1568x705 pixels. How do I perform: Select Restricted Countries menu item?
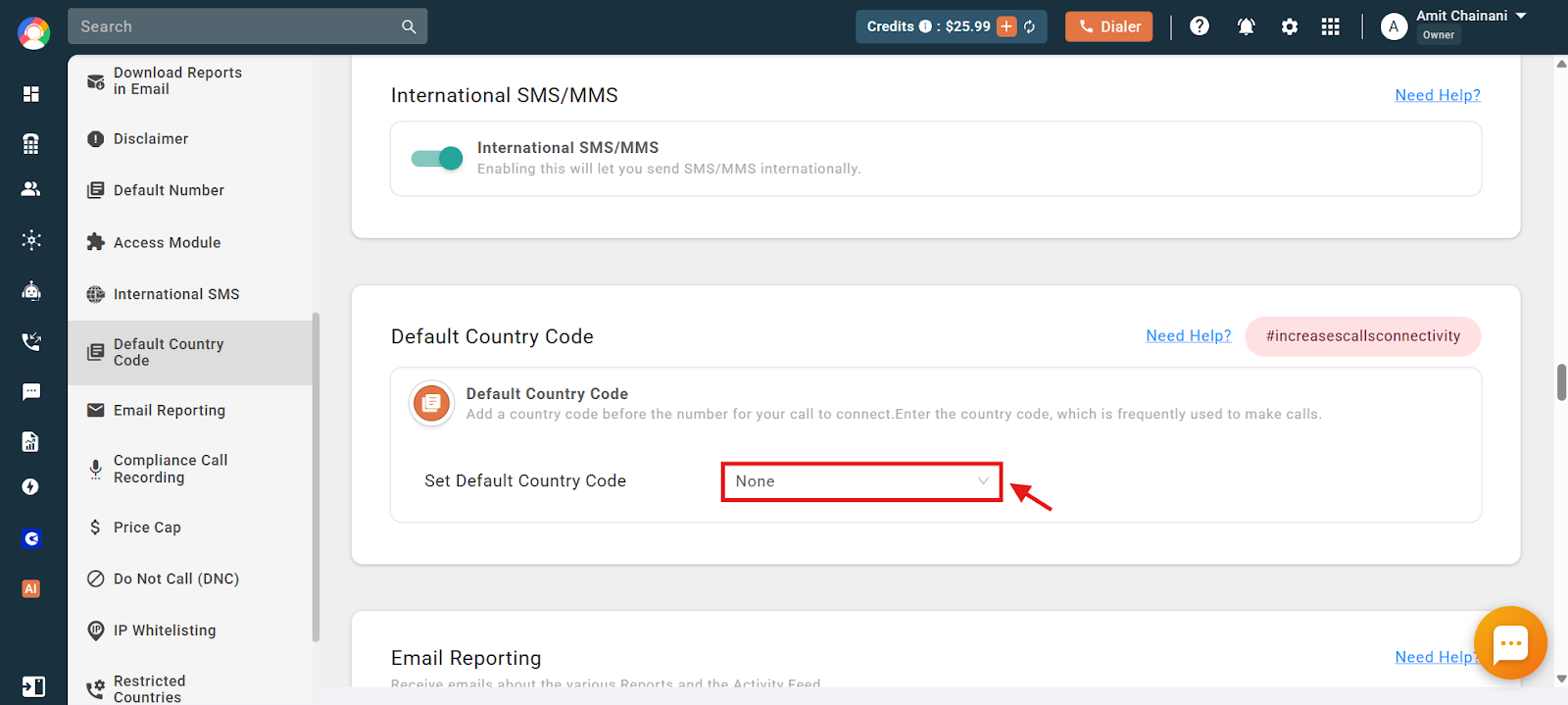(190, 688)
